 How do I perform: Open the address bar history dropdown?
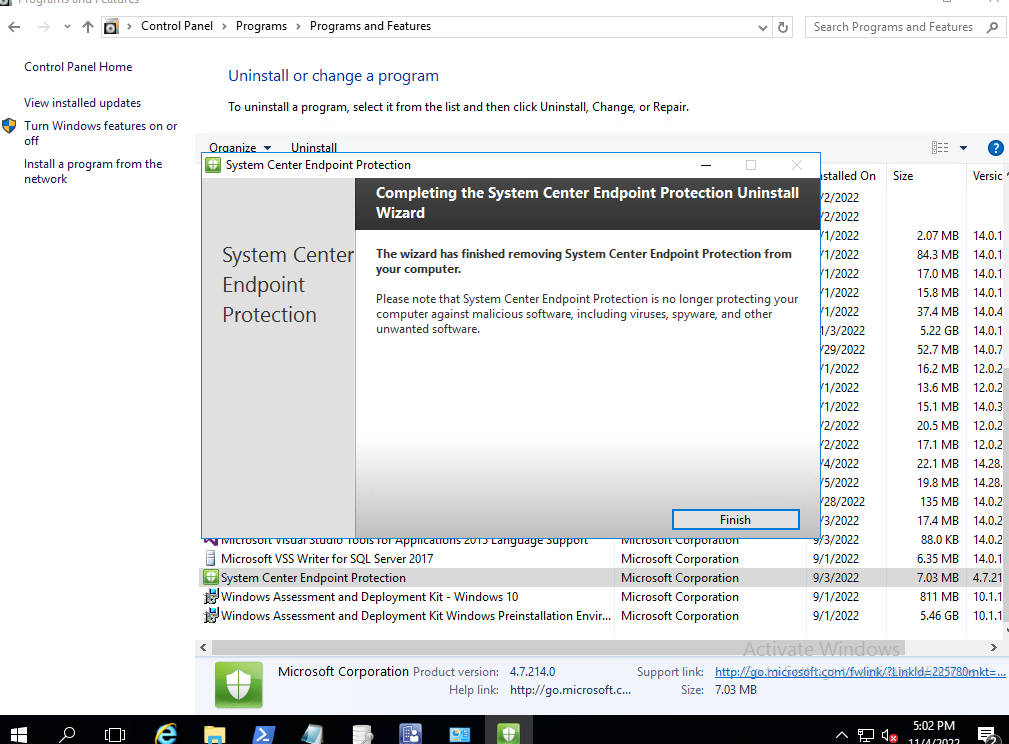click(x=763, y=27)
